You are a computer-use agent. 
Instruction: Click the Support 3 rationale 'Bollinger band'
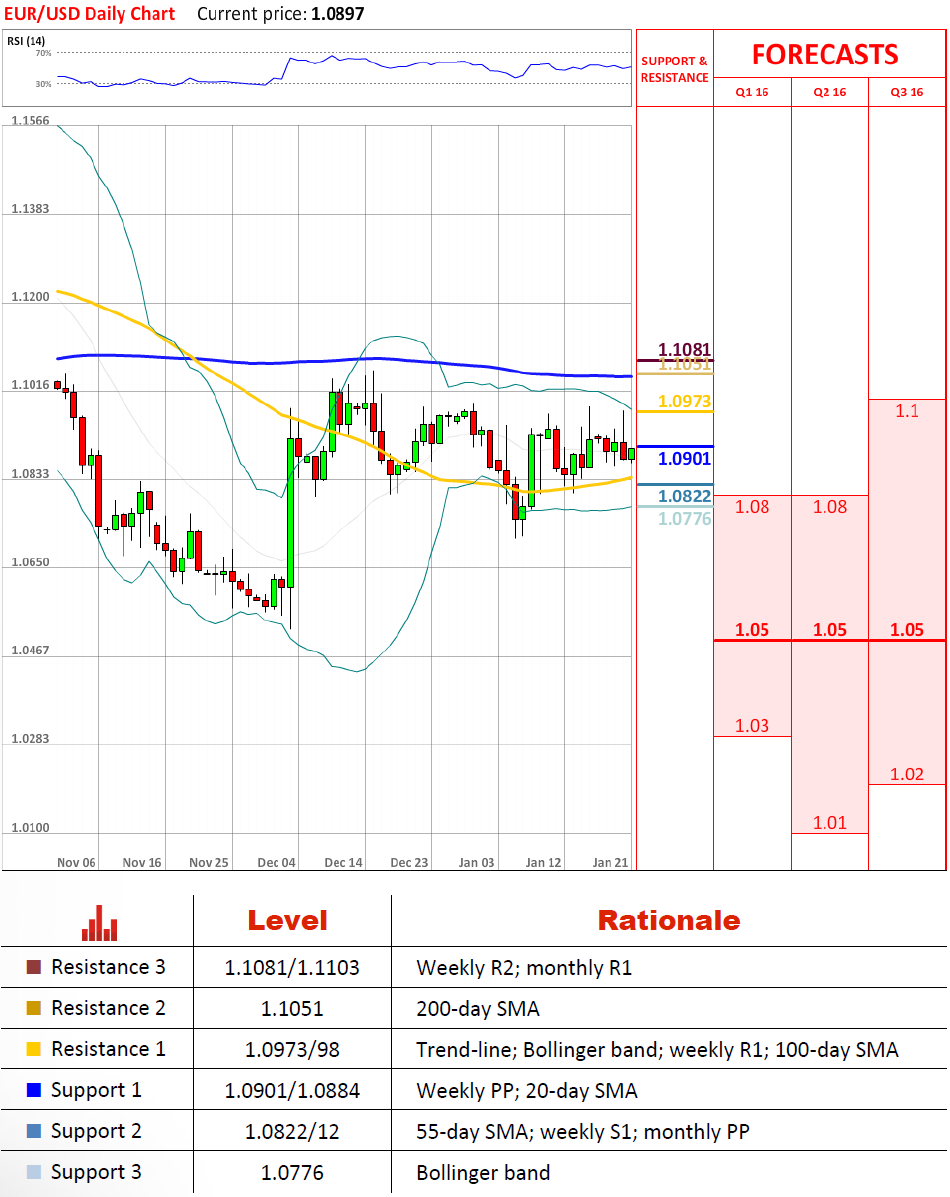pos(483,1173)
